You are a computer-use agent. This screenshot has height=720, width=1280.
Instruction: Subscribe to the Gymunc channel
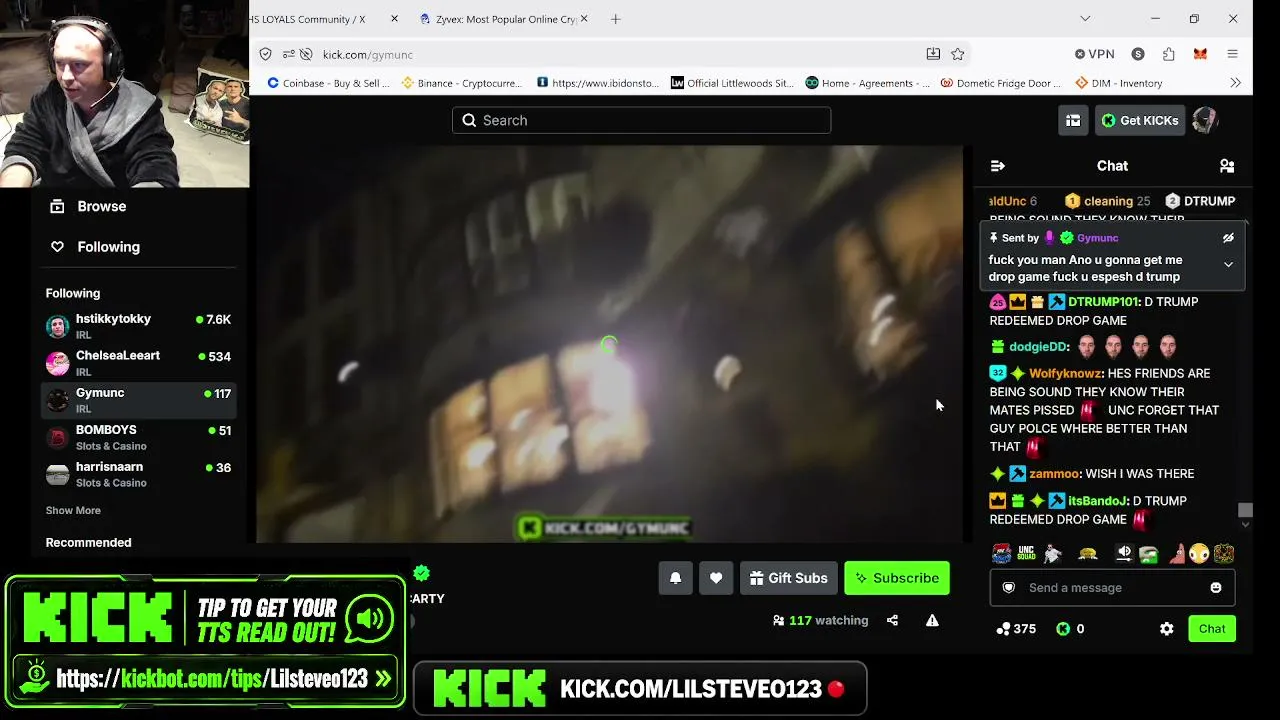pos(897,578)
